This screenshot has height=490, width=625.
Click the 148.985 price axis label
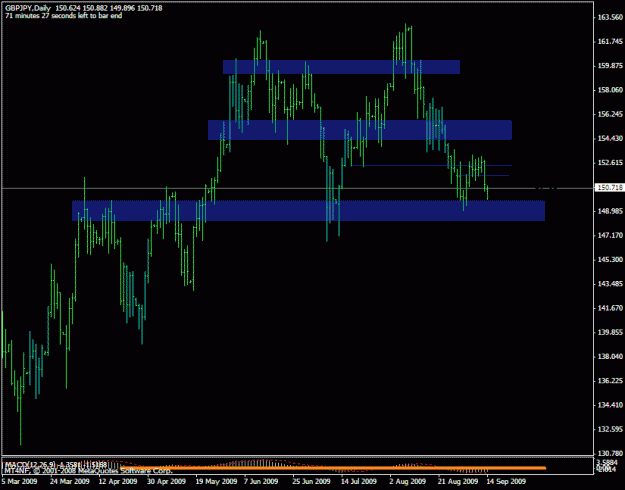point(610,211)
